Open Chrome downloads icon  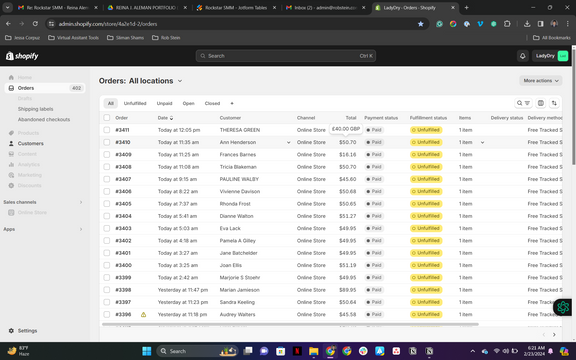pyautogui.click(x=527, y=24)
